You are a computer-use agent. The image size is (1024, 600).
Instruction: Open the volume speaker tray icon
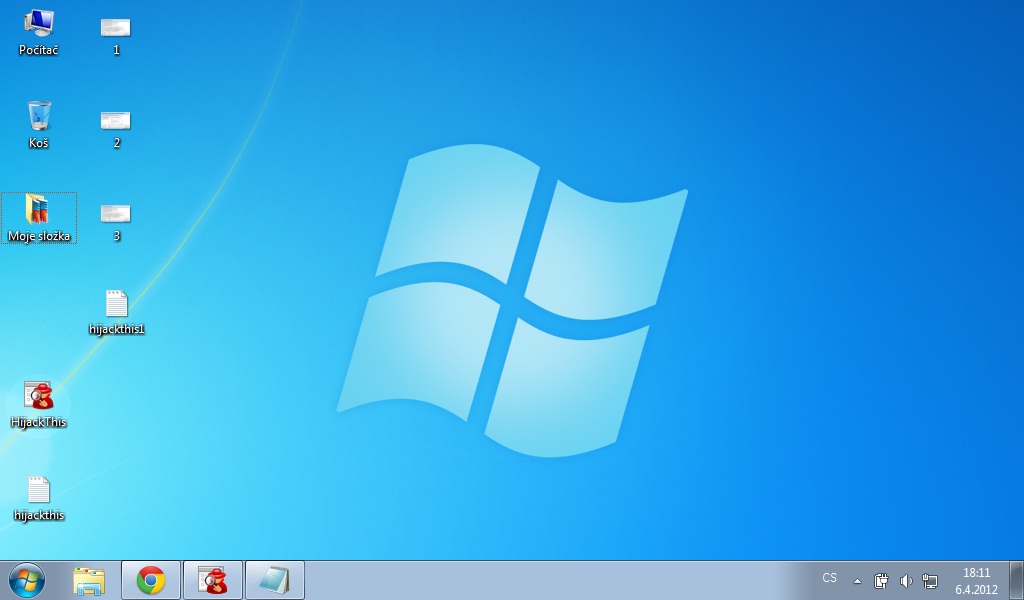[x=906, y=580]
